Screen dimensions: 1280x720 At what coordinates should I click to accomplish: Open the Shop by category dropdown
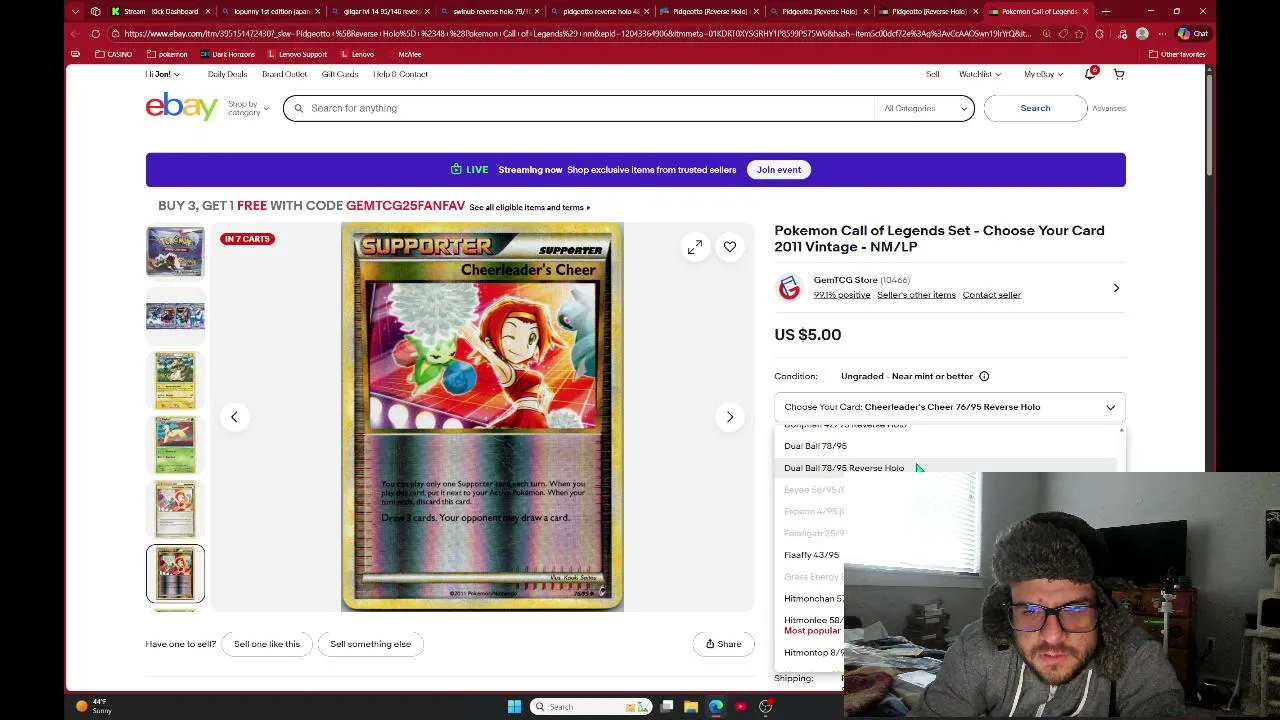tap(248, 108)
